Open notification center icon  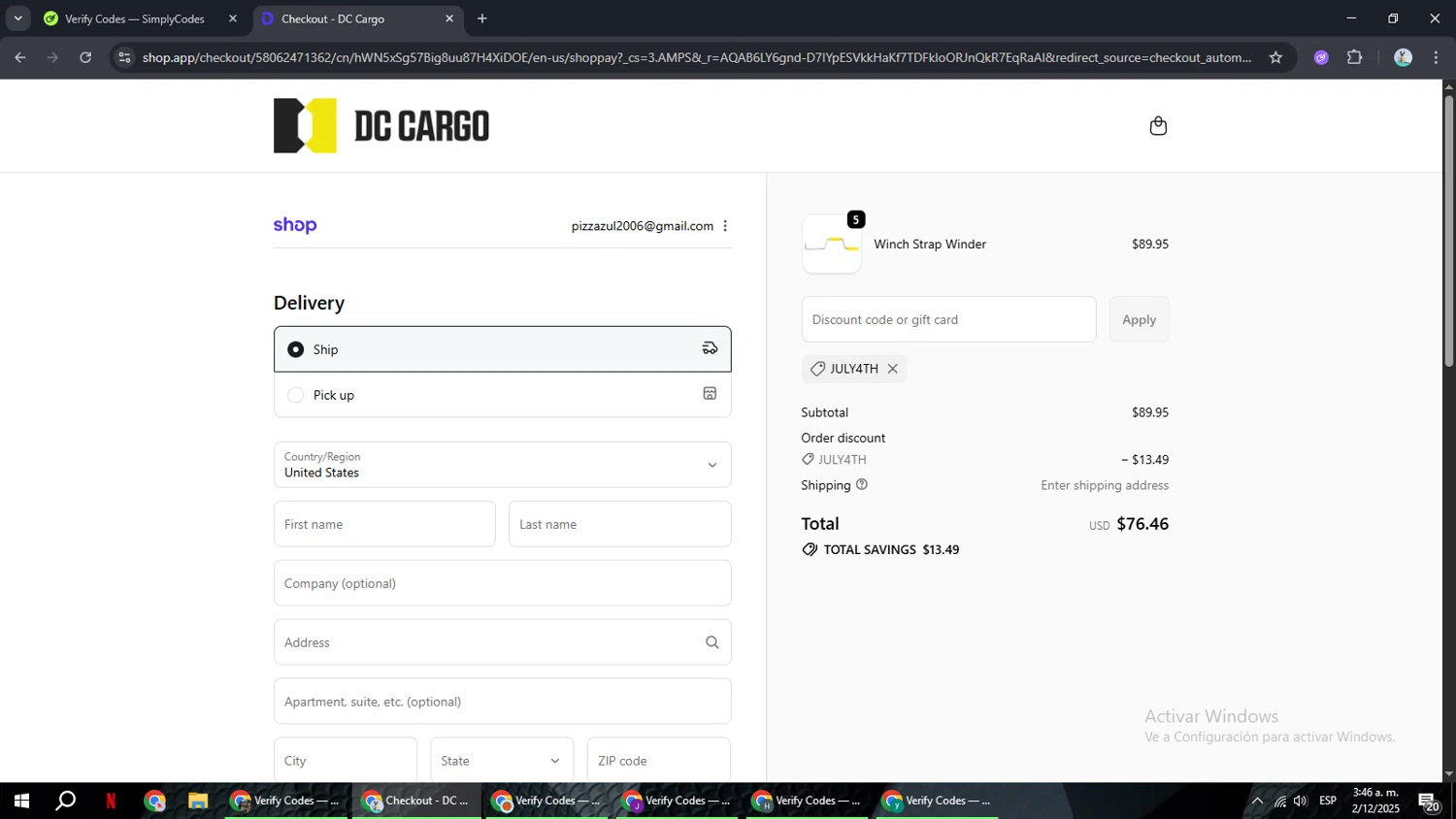point(1429,802)
